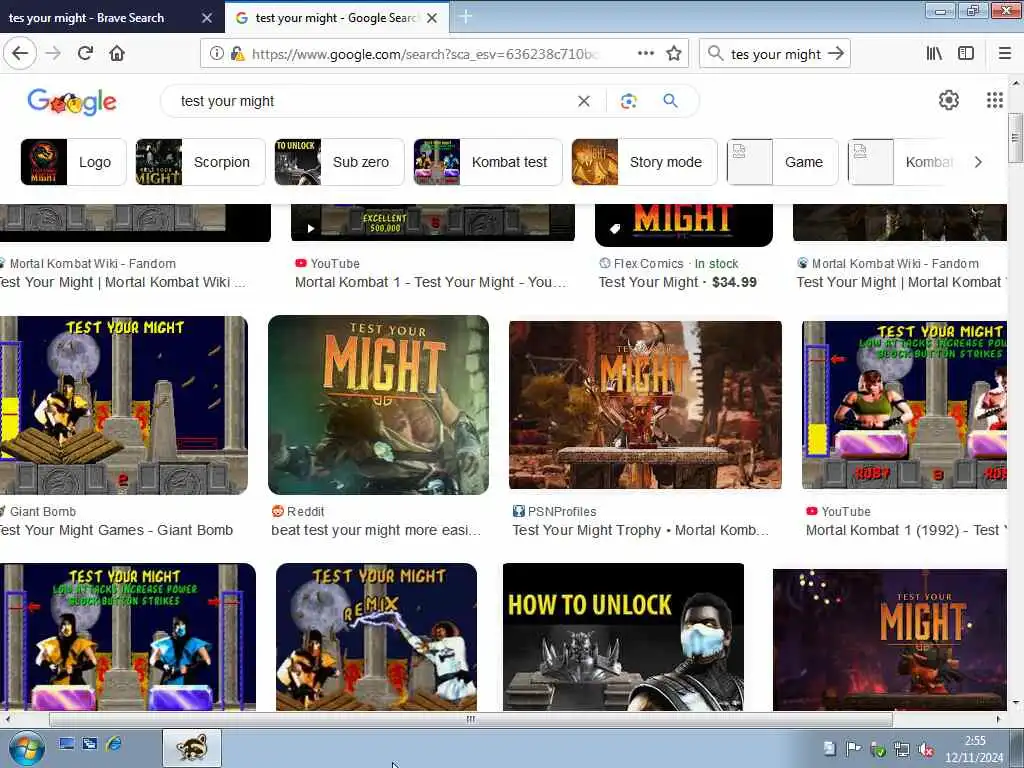
Task: Open the Mortal Kombat 1 (1992) YouTube image
Action: [904, 405]
